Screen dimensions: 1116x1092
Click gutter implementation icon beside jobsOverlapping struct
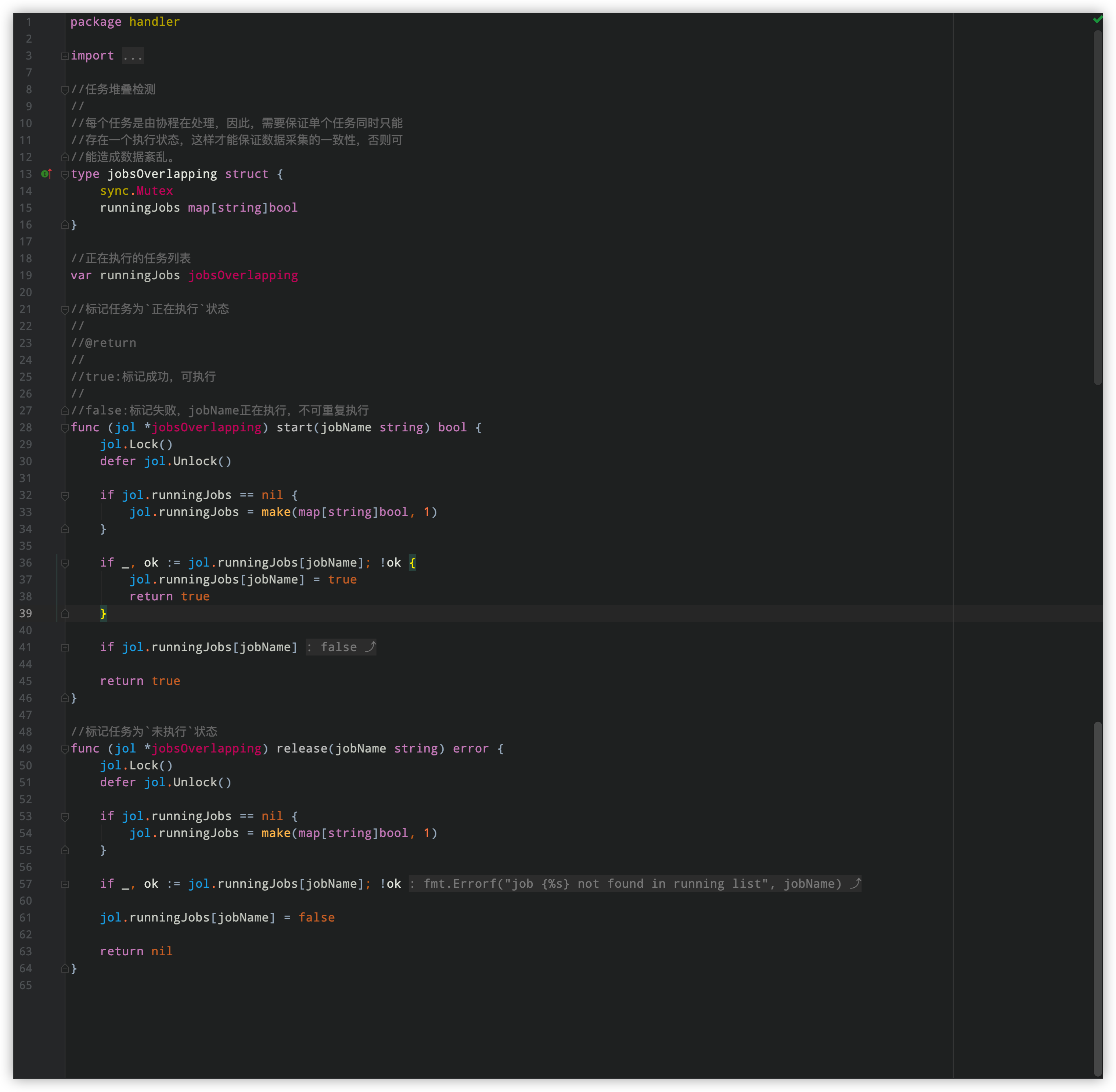click(x=46, y=174)
